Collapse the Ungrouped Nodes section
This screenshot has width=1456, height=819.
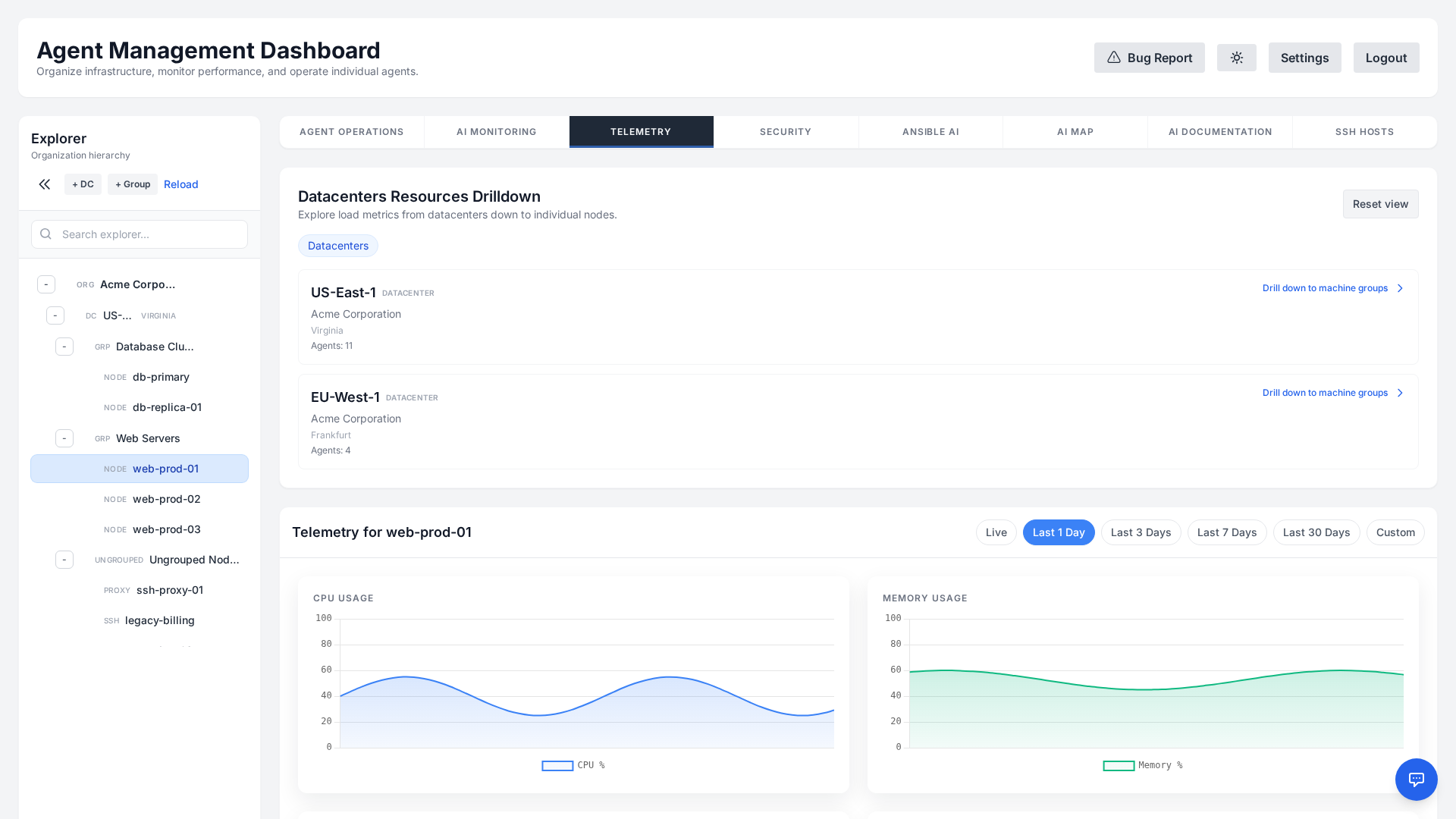pos(64,560)
